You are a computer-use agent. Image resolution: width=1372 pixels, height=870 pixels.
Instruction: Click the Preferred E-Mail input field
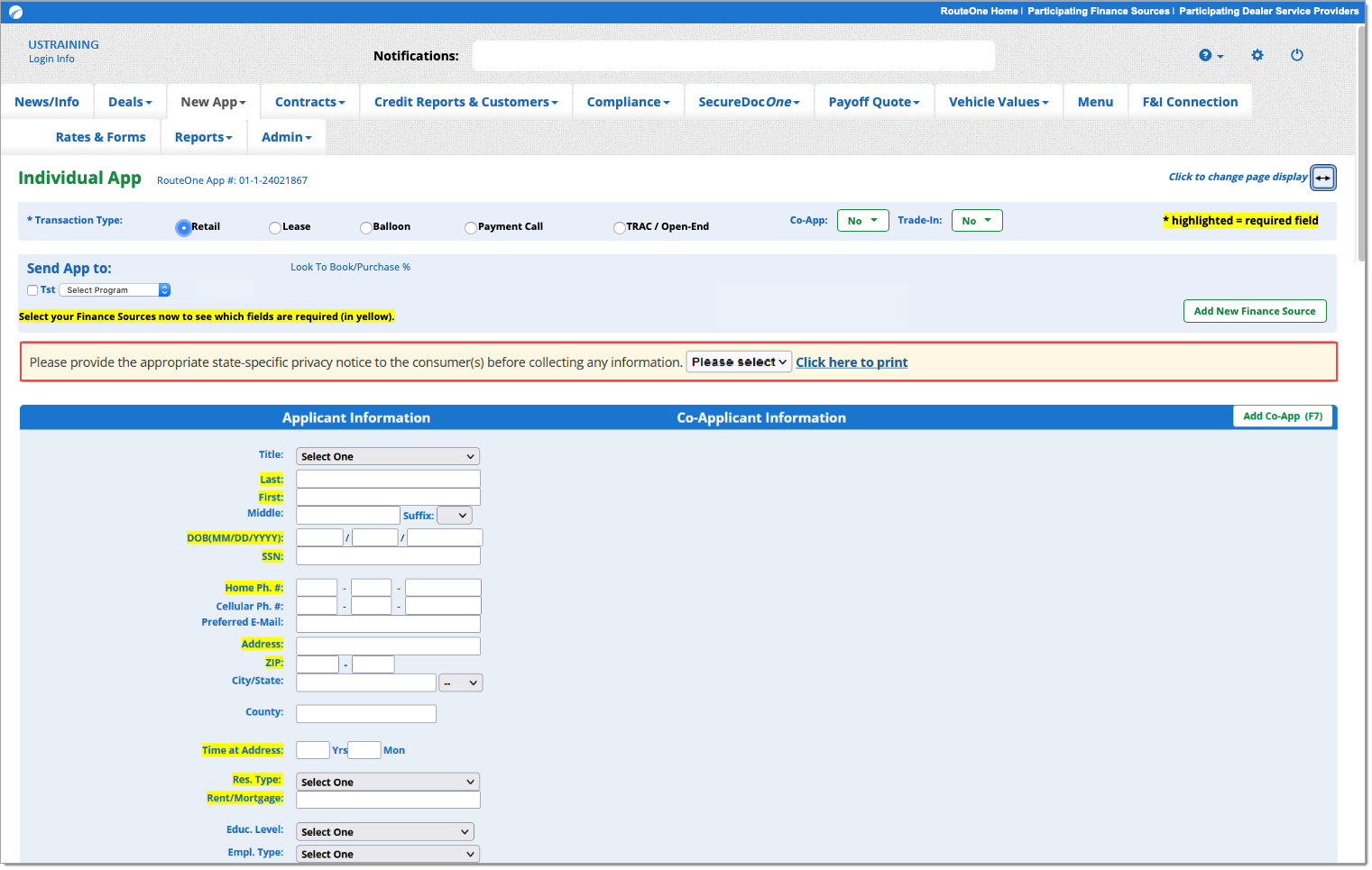(388, 624)
